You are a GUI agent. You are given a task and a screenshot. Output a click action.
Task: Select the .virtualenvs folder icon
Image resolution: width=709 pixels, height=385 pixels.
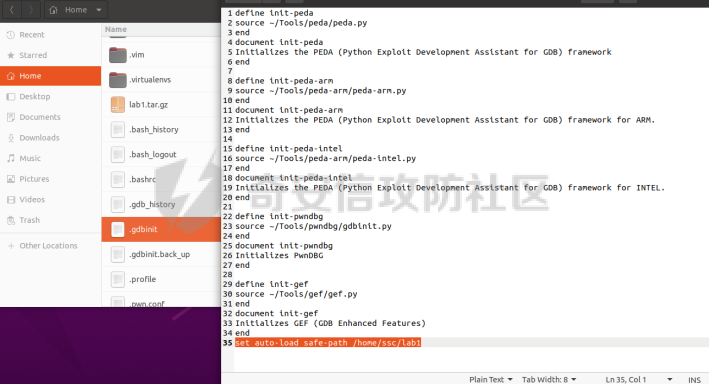118,80
